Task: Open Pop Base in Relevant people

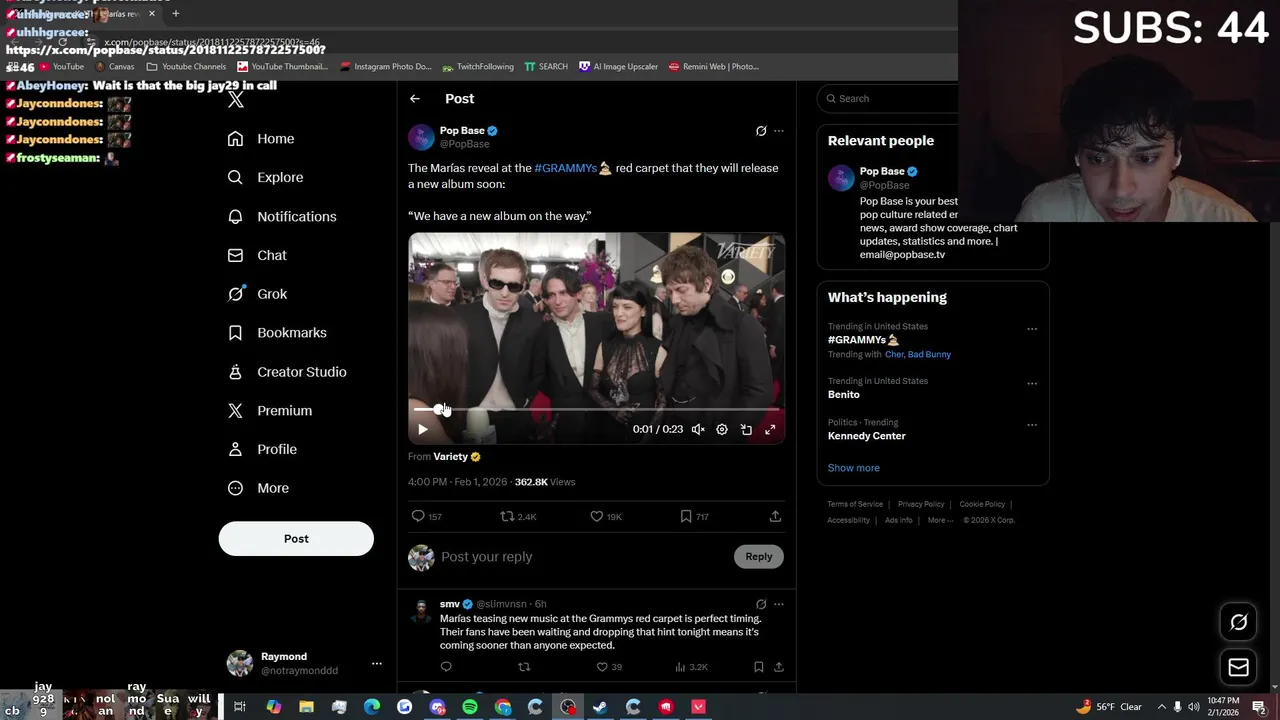Action: [x=882, y=171]
